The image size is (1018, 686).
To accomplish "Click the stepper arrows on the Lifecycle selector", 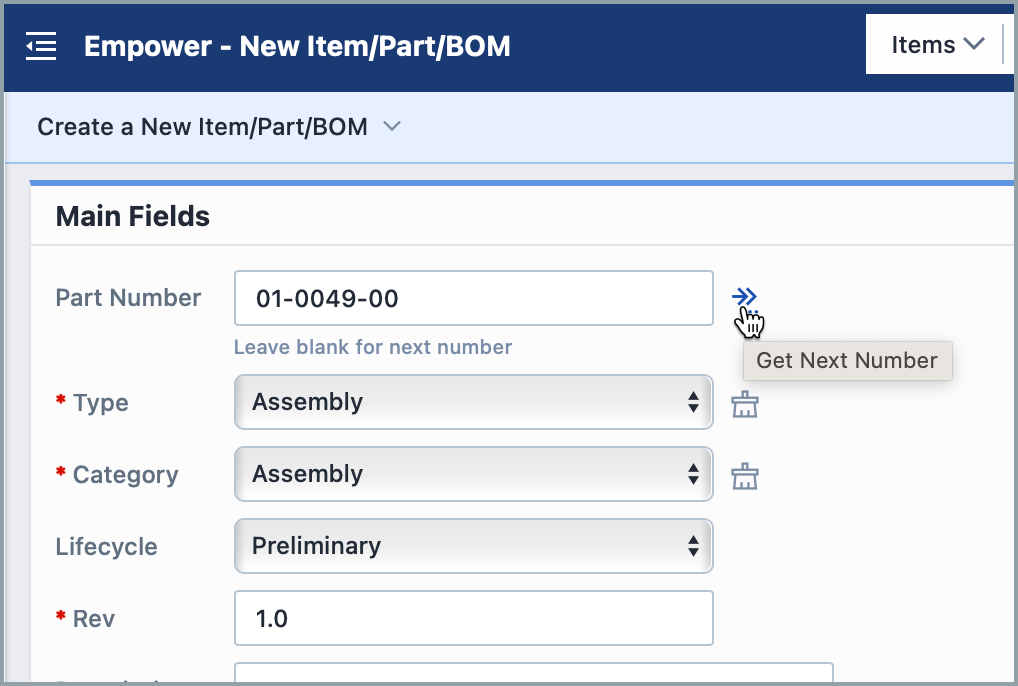I will coord(694,546).
